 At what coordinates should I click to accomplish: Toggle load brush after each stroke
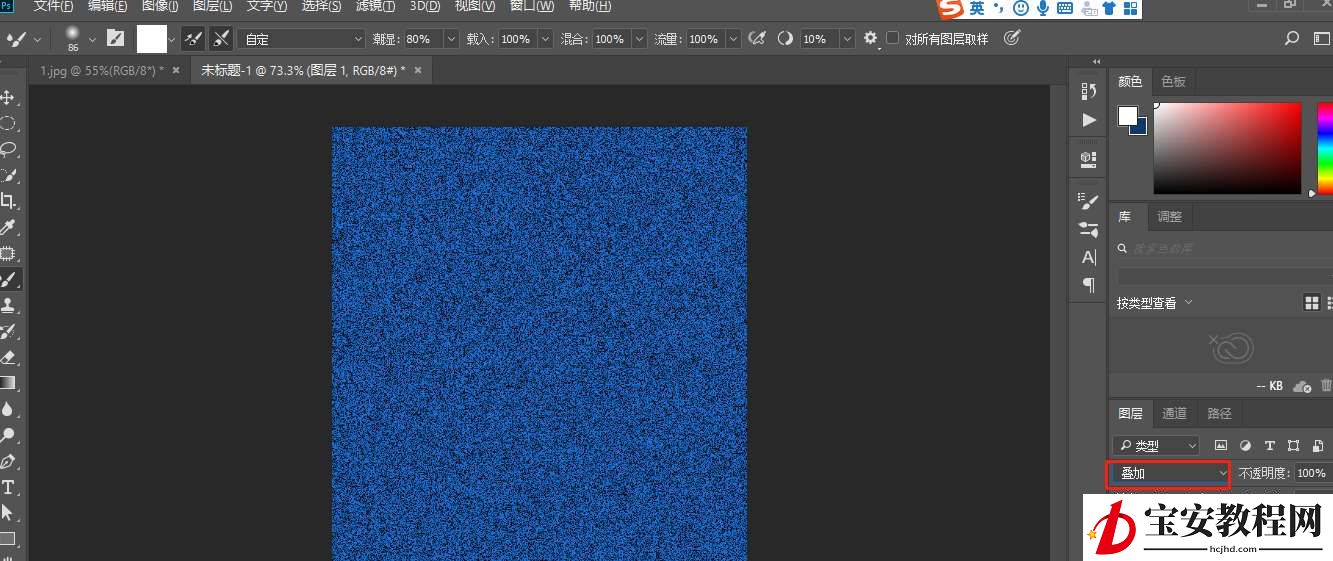[x=194, y=39]
